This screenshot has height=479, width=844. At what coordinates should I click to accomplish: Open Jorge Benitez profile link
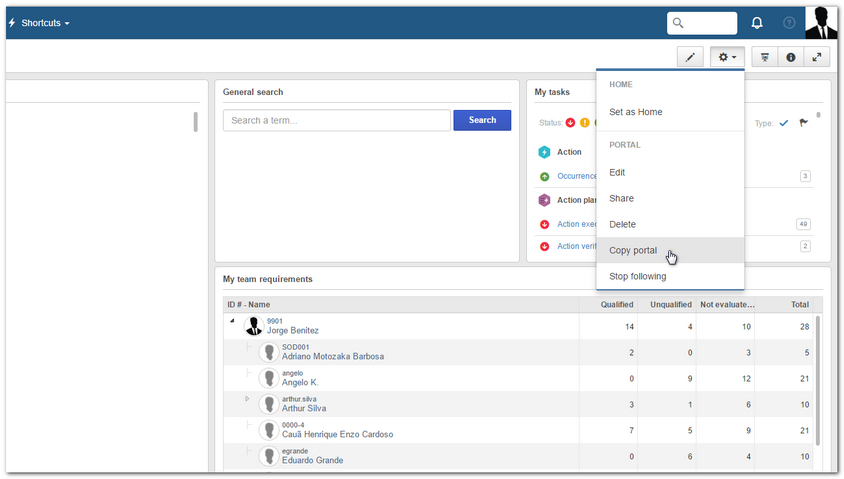(293, 330)
